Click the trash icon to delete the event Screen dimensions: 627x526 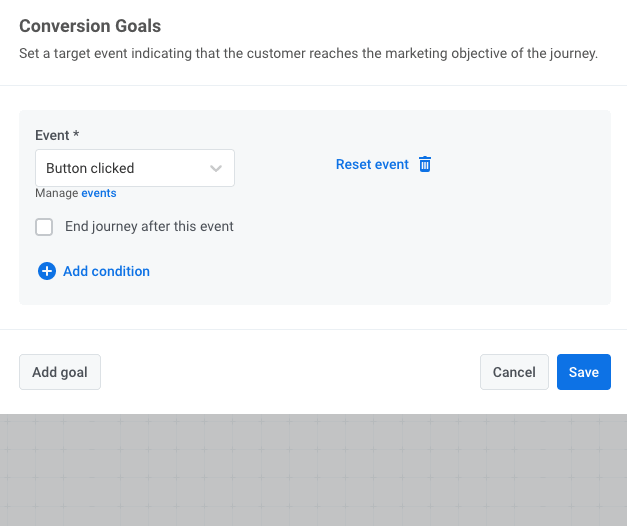point(425,165)
